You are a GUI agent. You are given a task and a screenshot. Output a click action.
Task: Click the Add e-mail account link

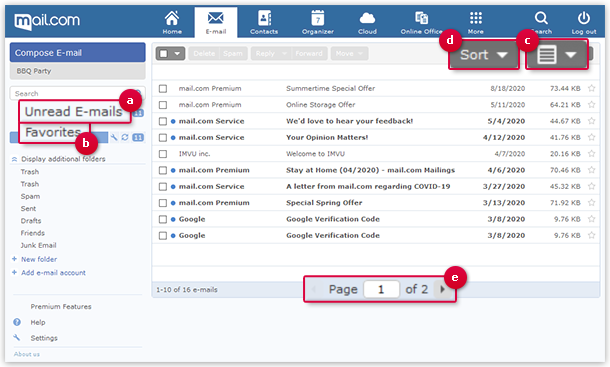coord(53,272)
